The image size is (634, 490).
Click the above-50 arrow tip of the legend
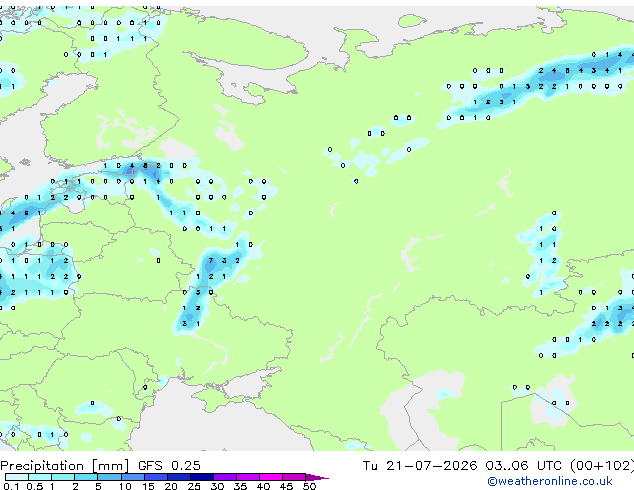pyautogui.click(x=317, y=477)
